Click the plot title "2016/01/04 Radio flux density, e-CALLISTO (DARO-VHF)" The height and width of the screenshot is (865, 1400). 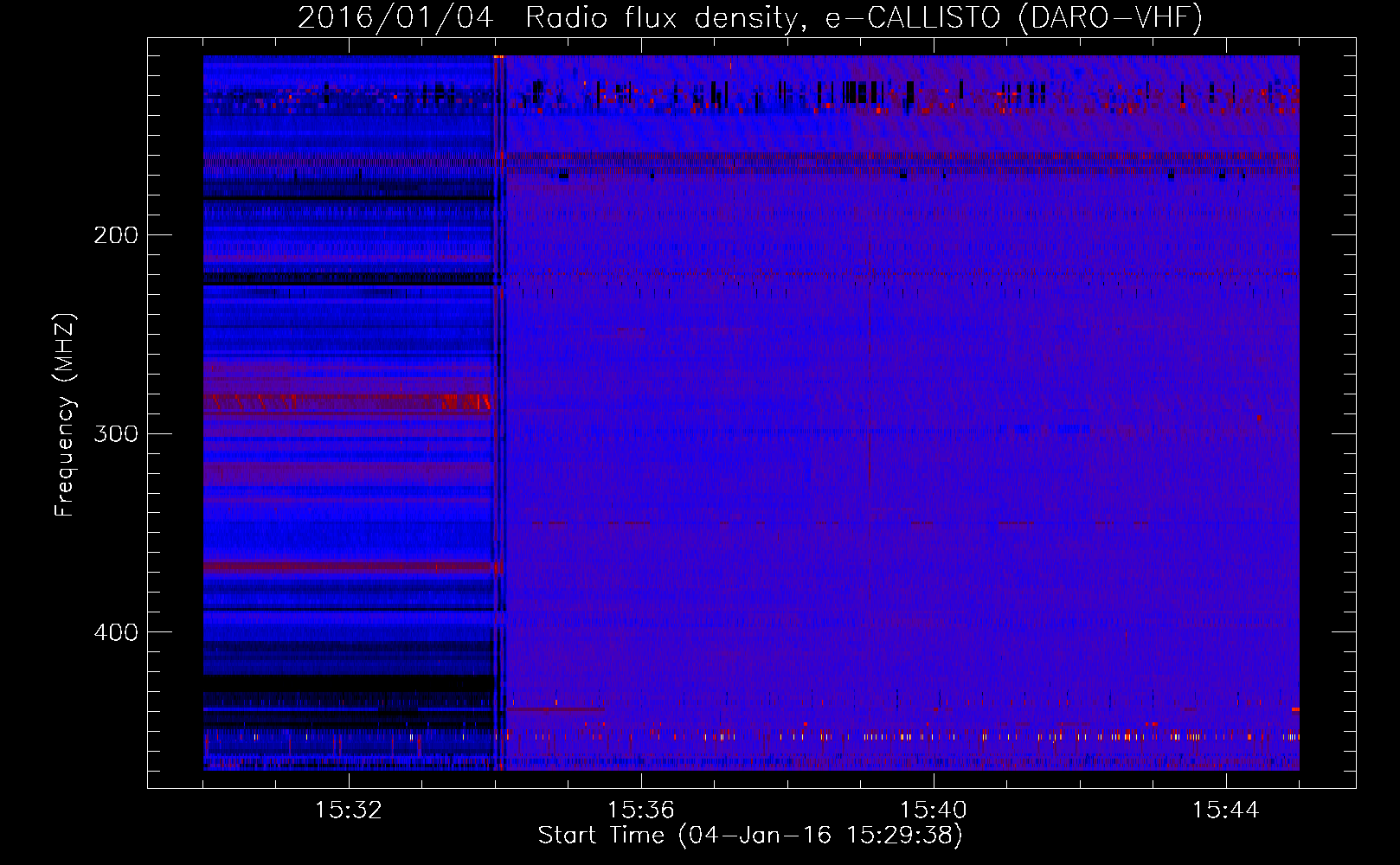[x=750, y=17]
